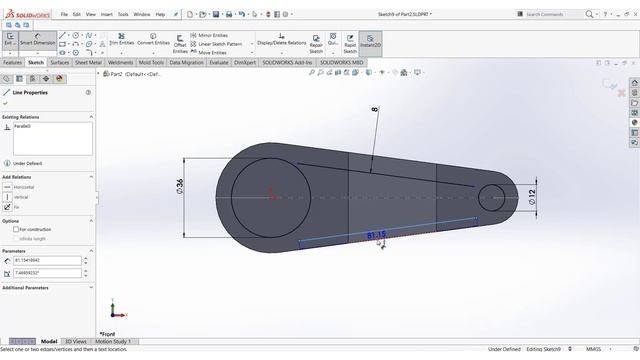640x360 pixels.
Task: Open the 3D Views bottom tab
Action: [x=76, y=342]
